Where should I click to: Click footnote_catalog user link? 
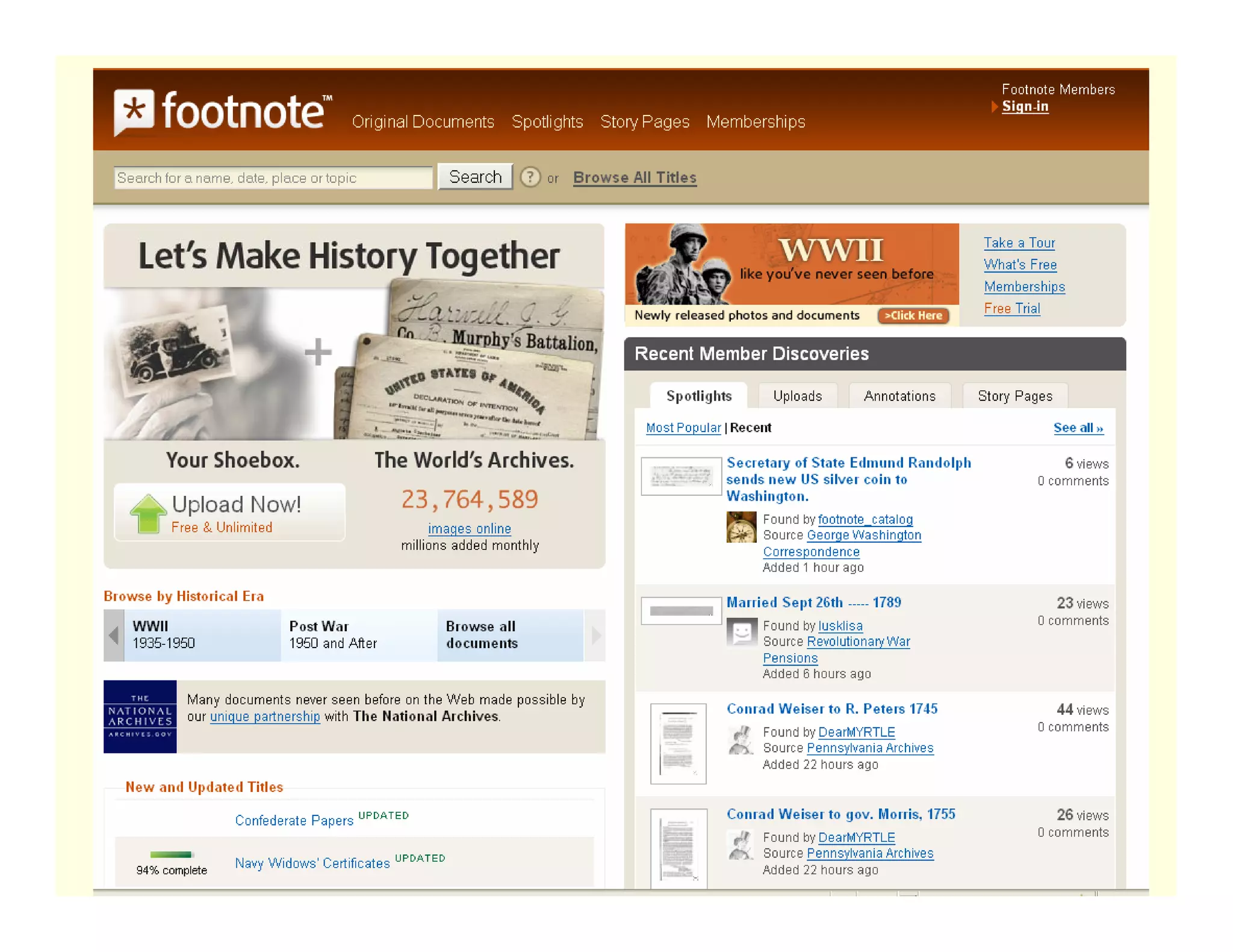[865, 519]
